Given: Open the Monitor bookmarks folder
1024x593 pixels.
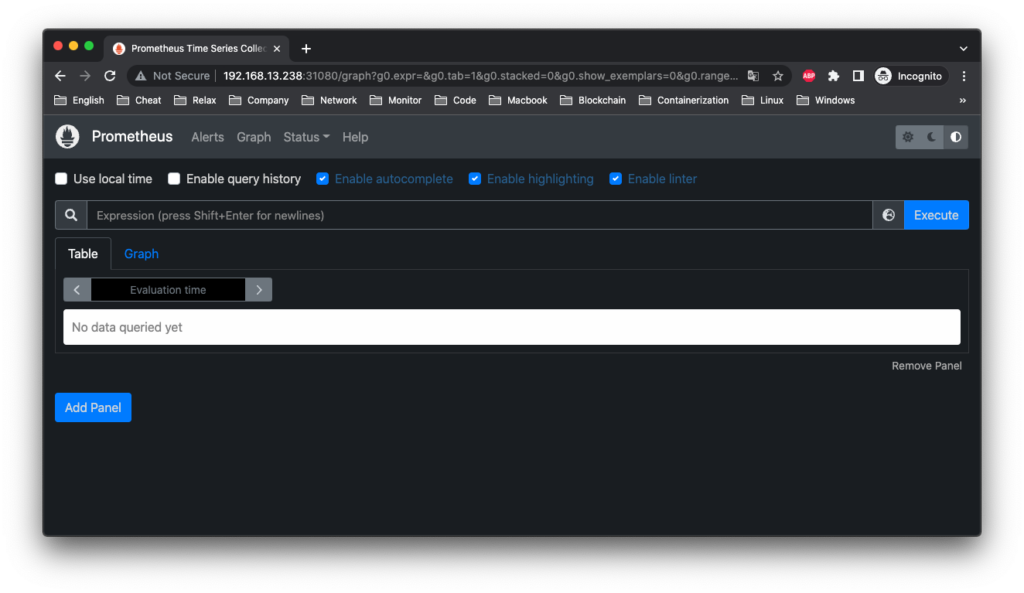Looking at the screenshot, I should pos(395,100).
